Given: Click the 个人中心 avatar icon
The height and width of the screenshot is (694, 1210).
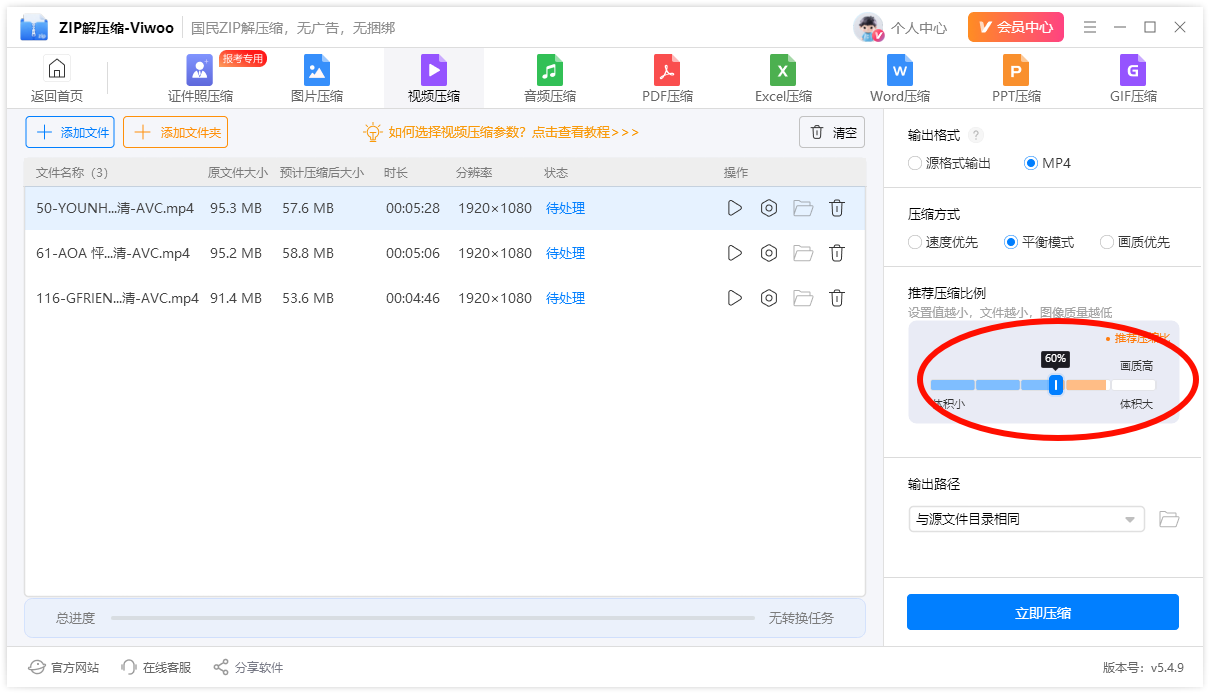Looking at the screenshot, I should pos(868,27).
